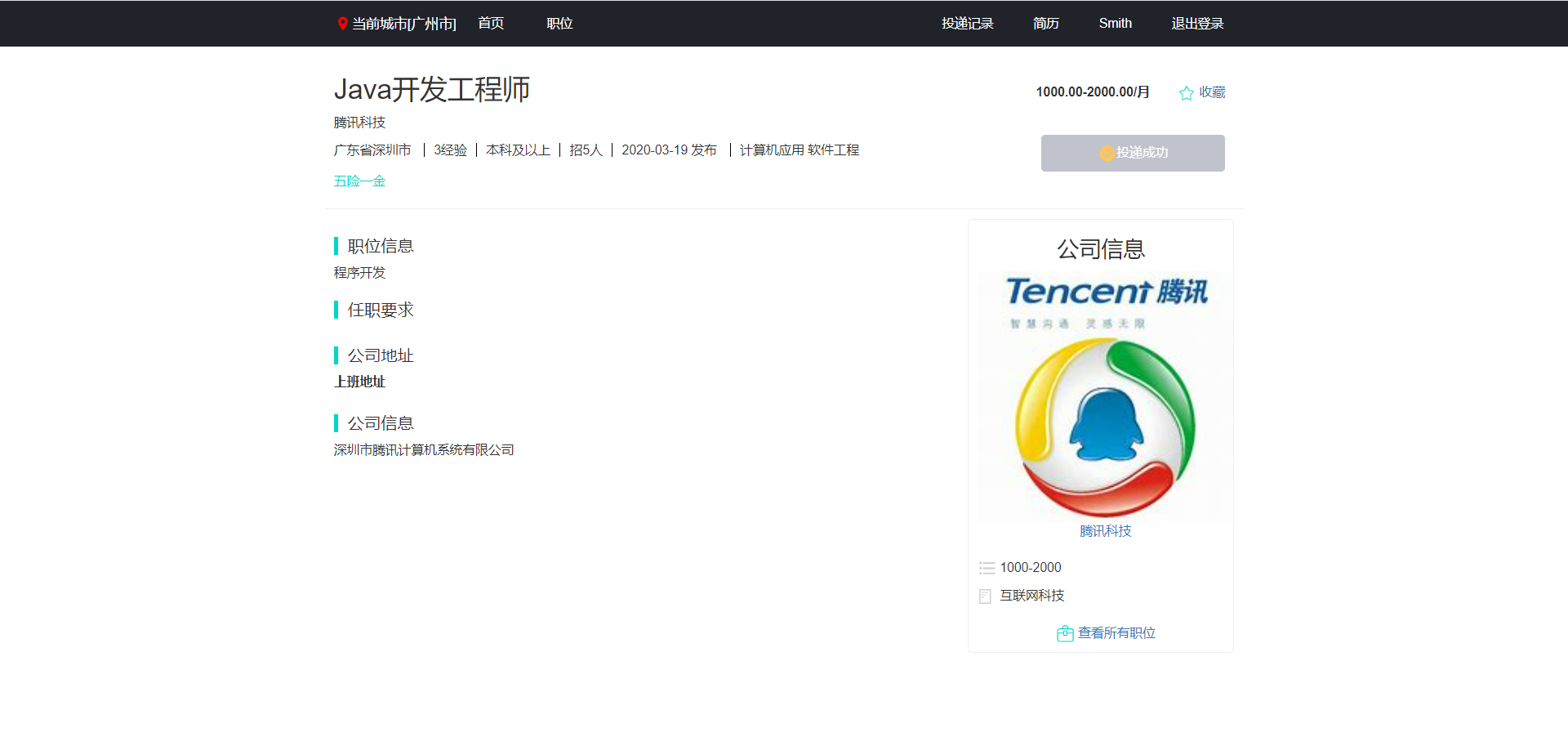Click the 任职要求 section heading
This screenshot has height=737, width=1568.
[381, 310]
